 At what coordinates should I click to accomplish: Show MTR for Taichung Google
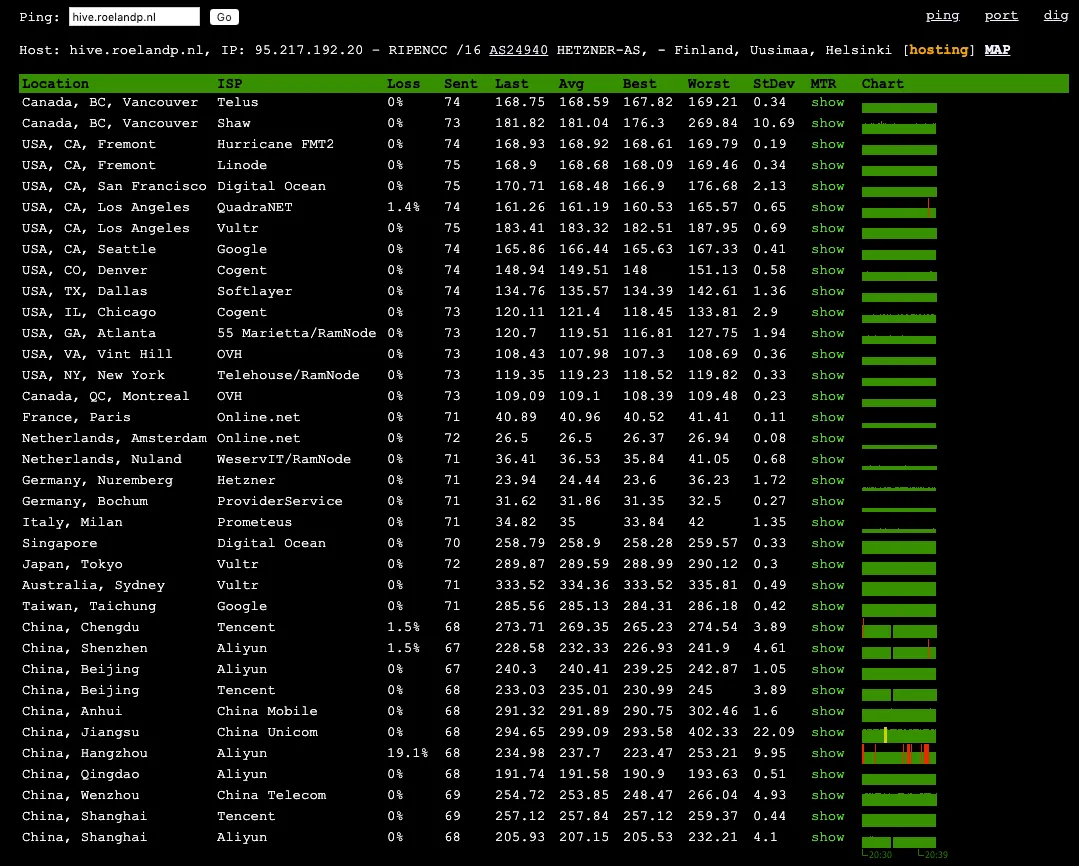827,606
